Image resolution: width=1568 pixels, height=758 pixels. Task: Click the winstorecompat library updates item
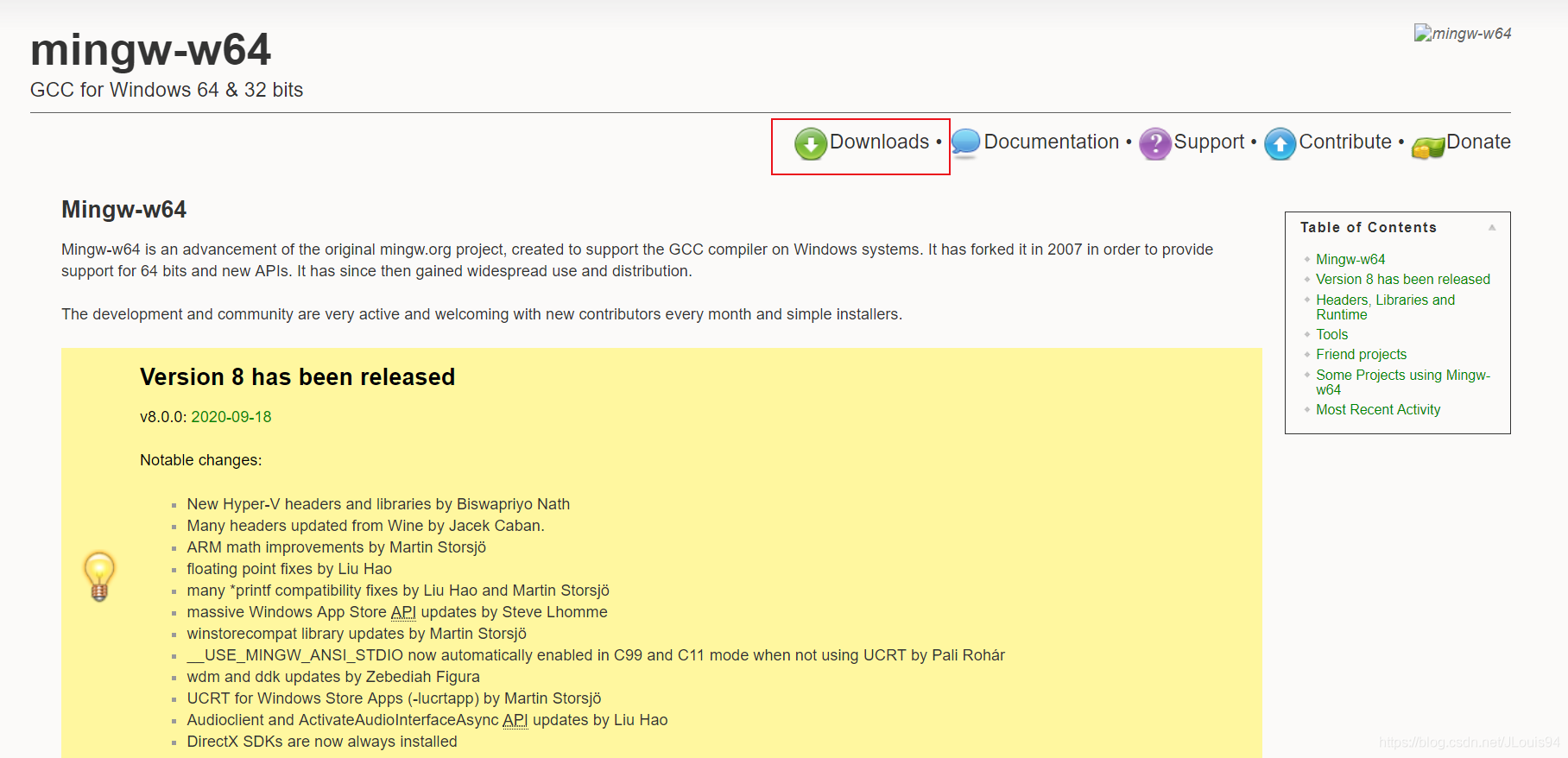coord(357,634)
